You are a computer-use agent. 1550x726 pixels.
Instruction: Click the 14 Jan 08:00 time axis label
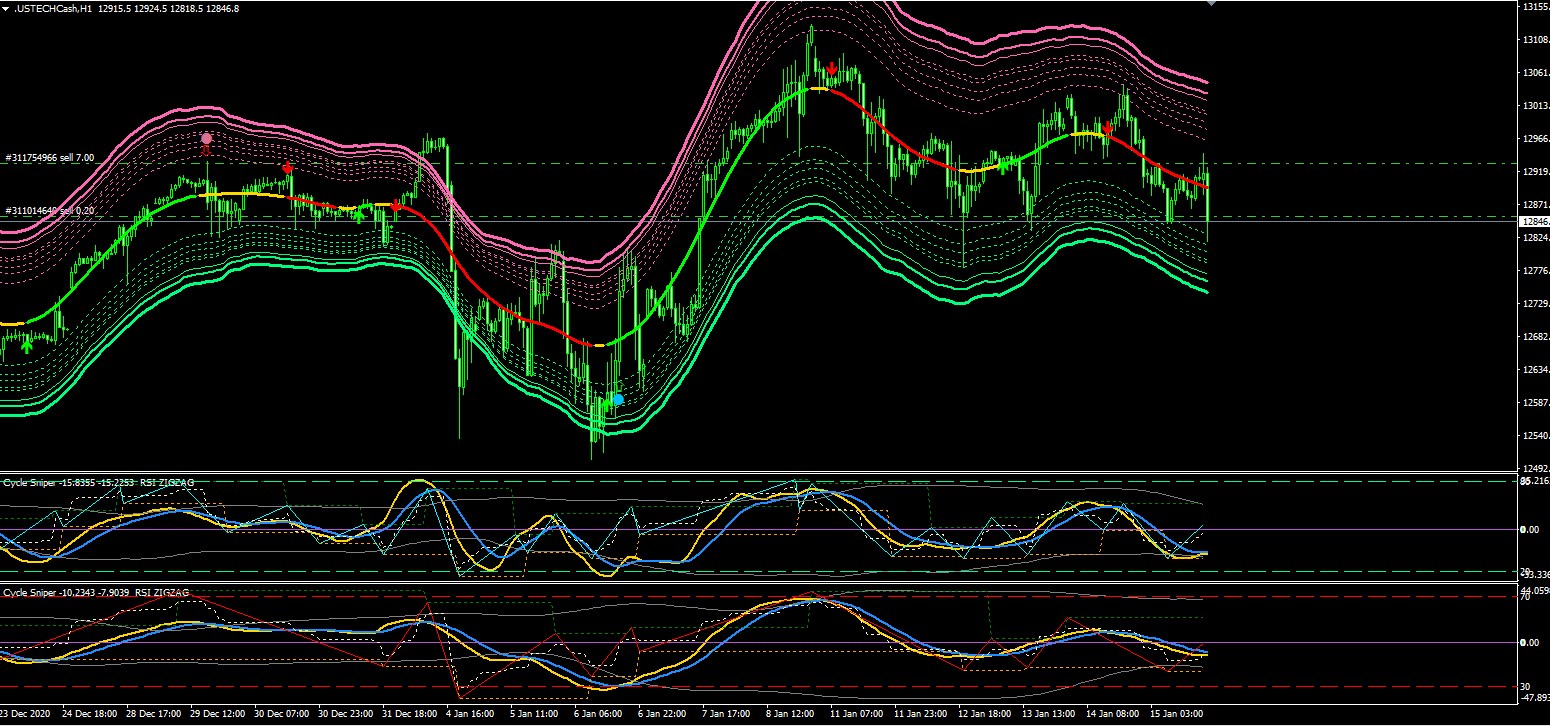[x=1112, y=715]
